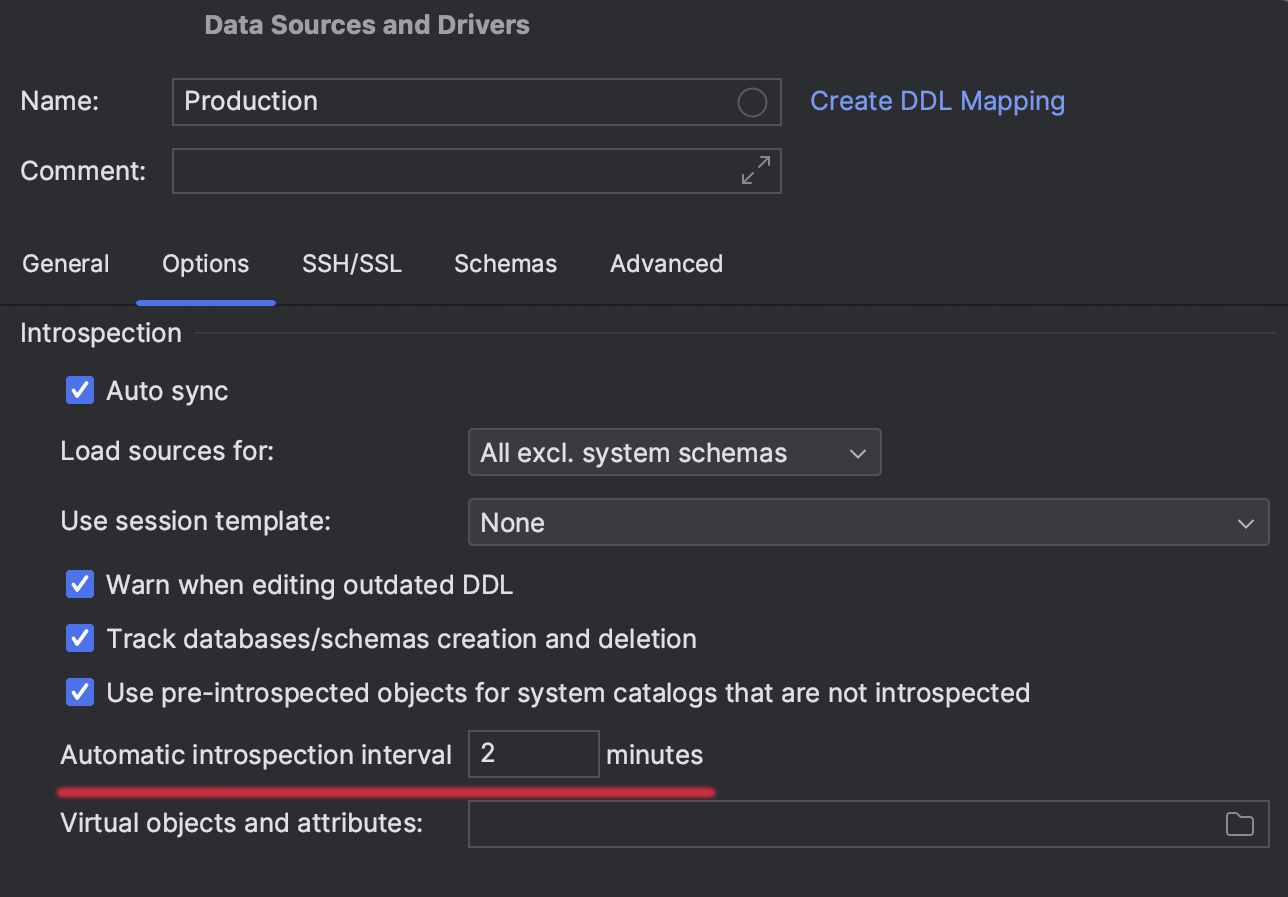
Task: Click the Name input field
Action: pyautogui.click(x=450, y=102)
